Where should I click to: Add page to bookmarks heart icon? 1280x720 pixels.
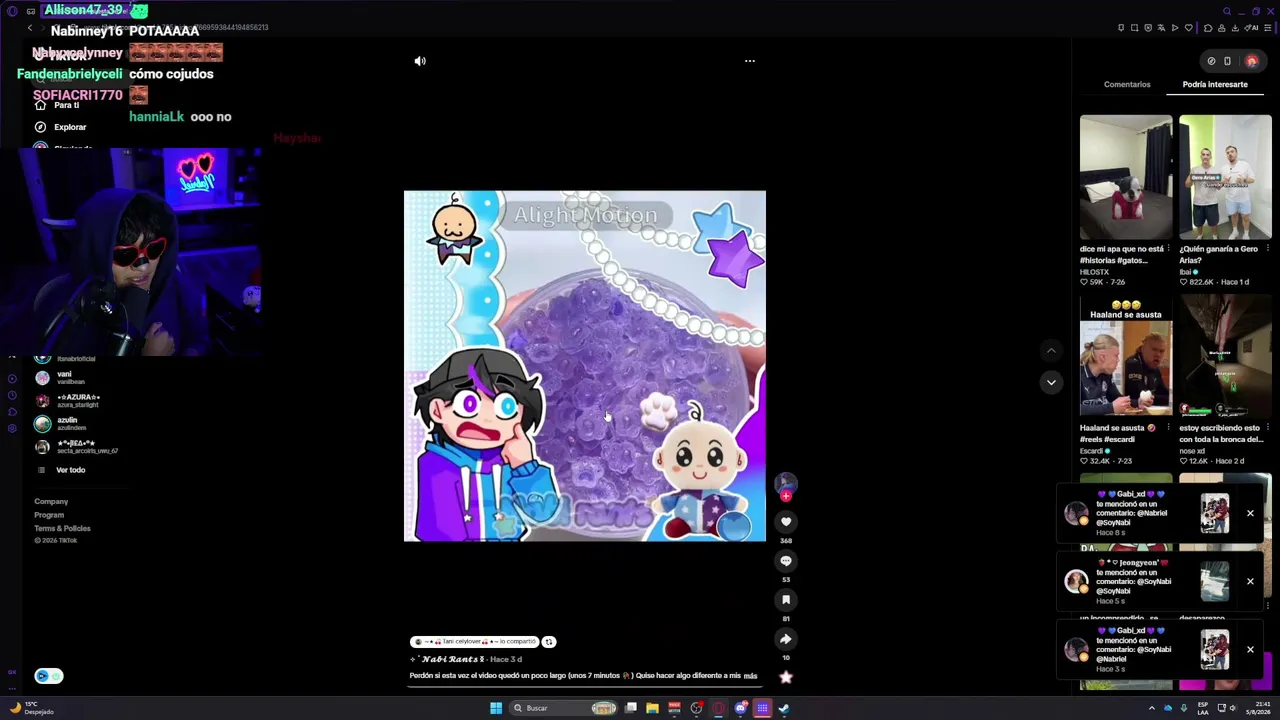pyautogui.click(x=1188, y=28)
